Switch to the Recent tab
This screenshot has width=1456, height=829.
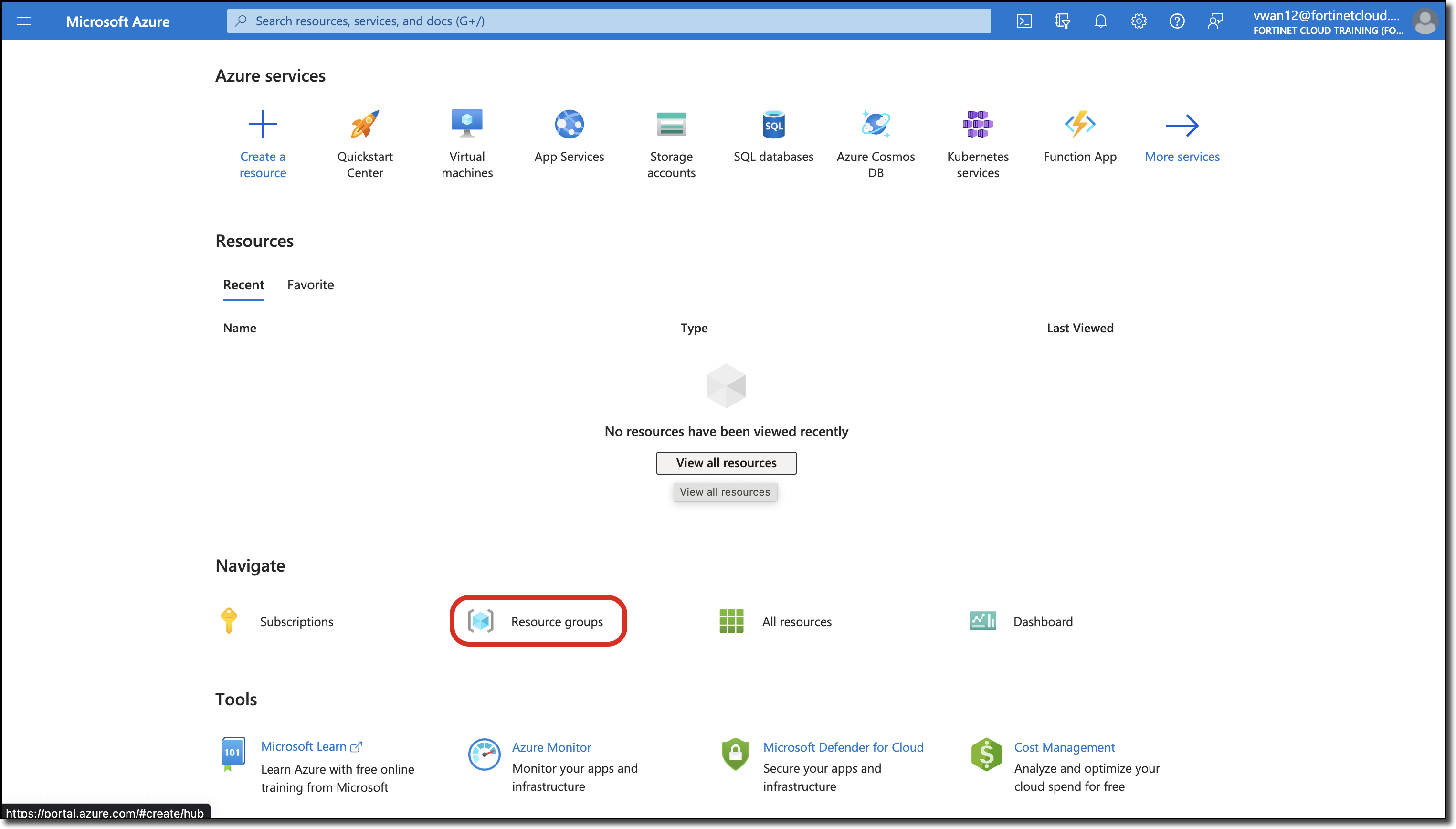click(243, 285)
